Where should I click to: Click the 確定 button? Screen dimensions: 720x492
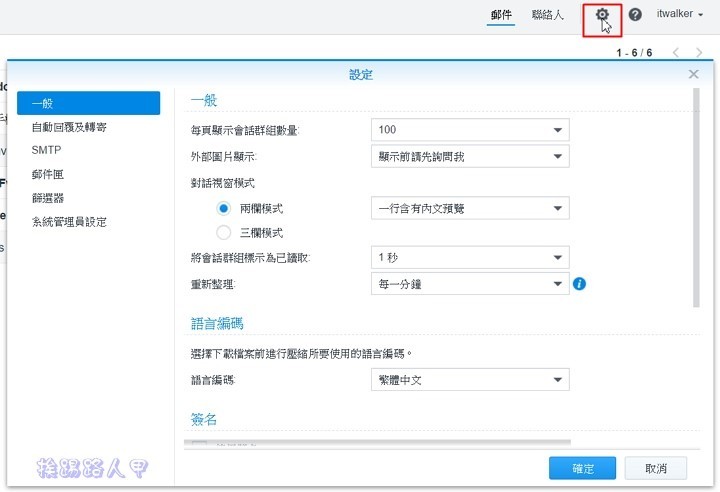582,468
